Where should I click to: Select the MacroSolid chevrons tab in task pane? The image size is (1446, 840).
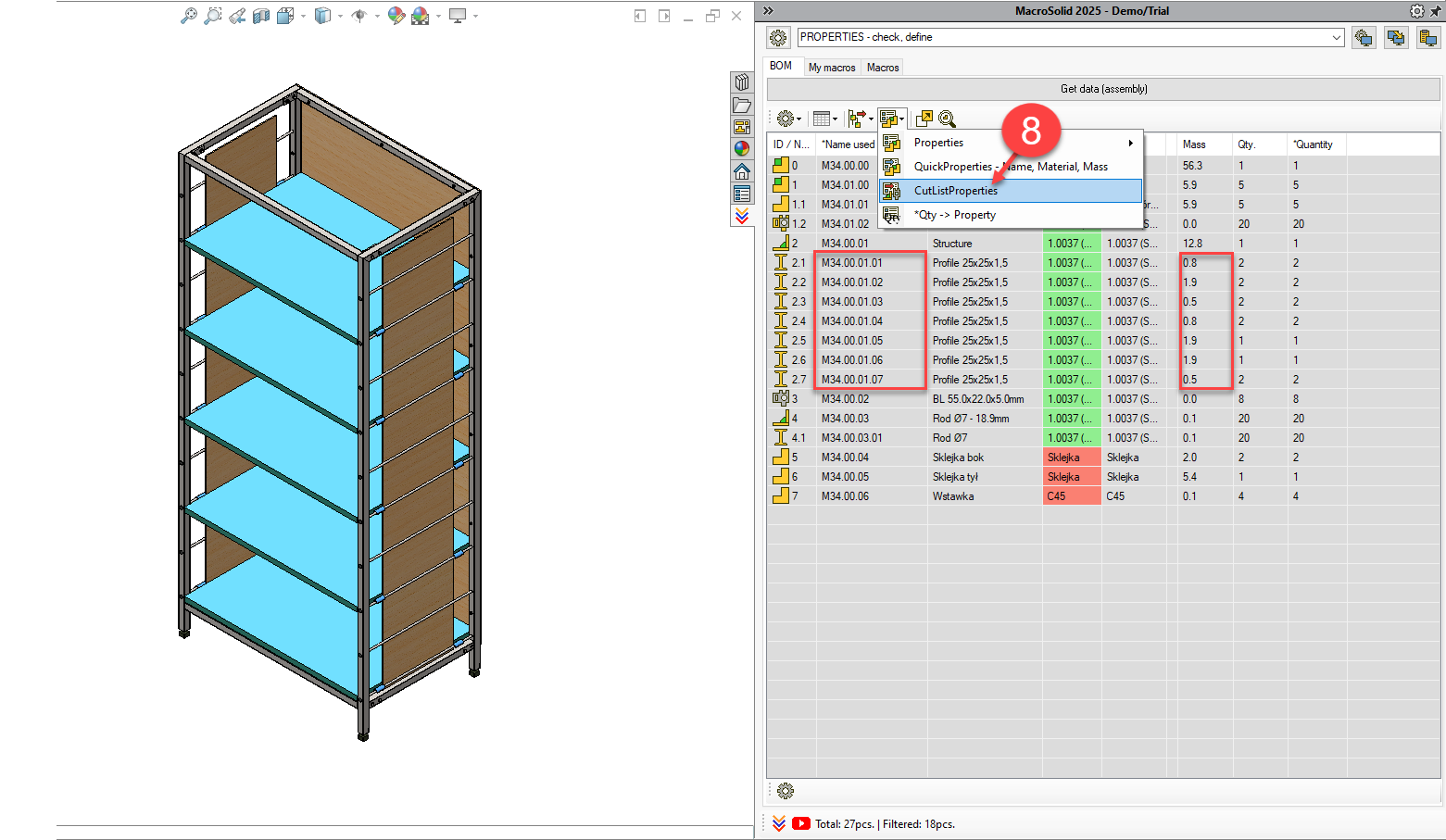point(742,216)
